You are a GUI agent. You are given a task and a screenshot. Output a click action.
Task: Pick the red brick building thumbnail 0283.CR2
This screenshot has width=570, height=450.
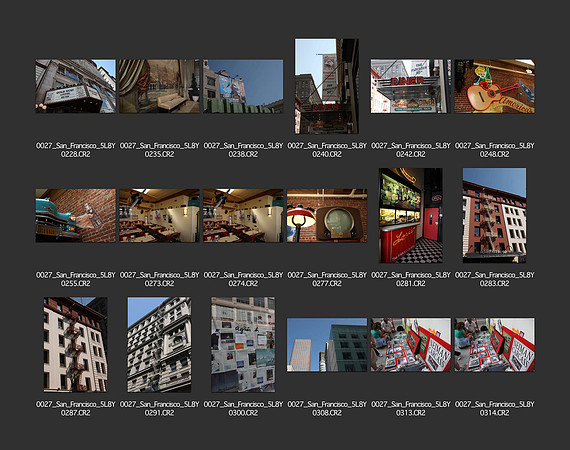494,216
